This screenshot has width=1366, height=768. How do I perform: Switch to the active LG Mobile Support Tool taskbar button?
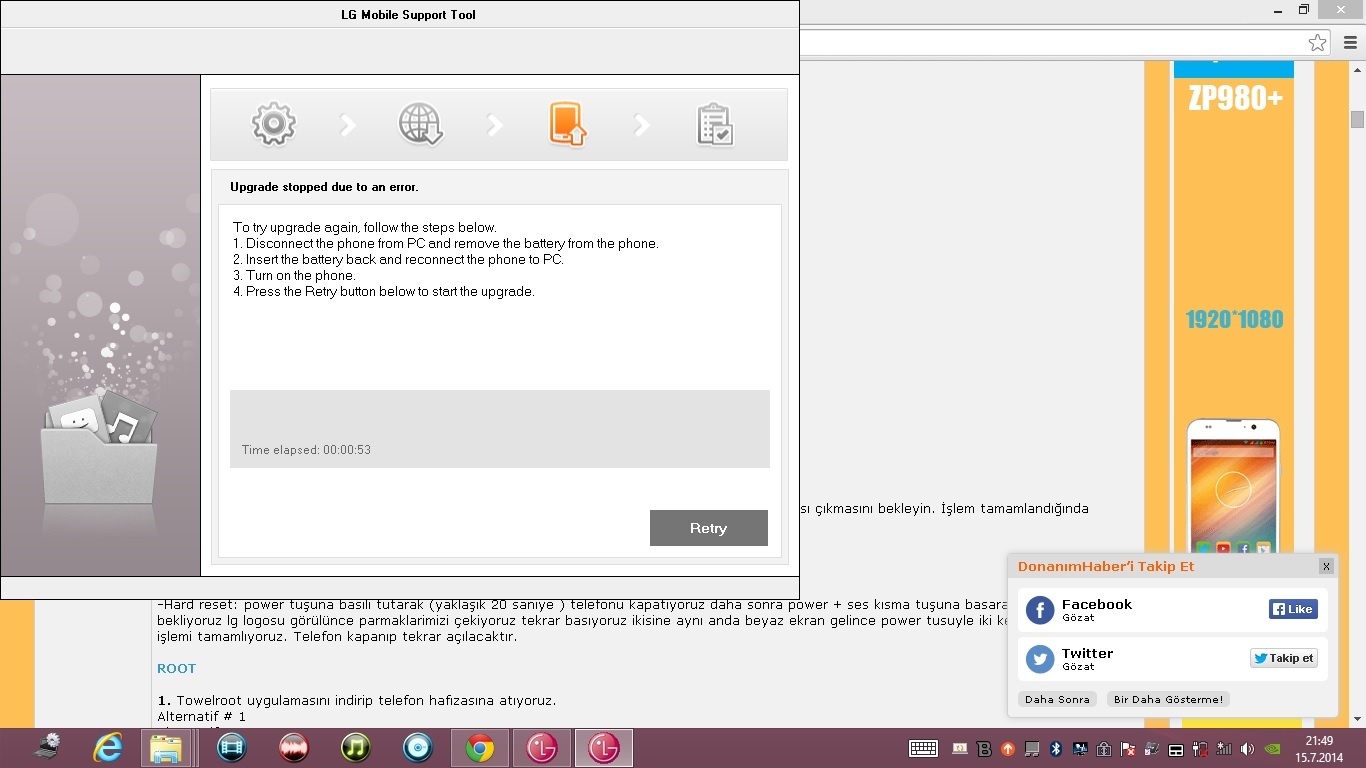click(x=604, y=748)
